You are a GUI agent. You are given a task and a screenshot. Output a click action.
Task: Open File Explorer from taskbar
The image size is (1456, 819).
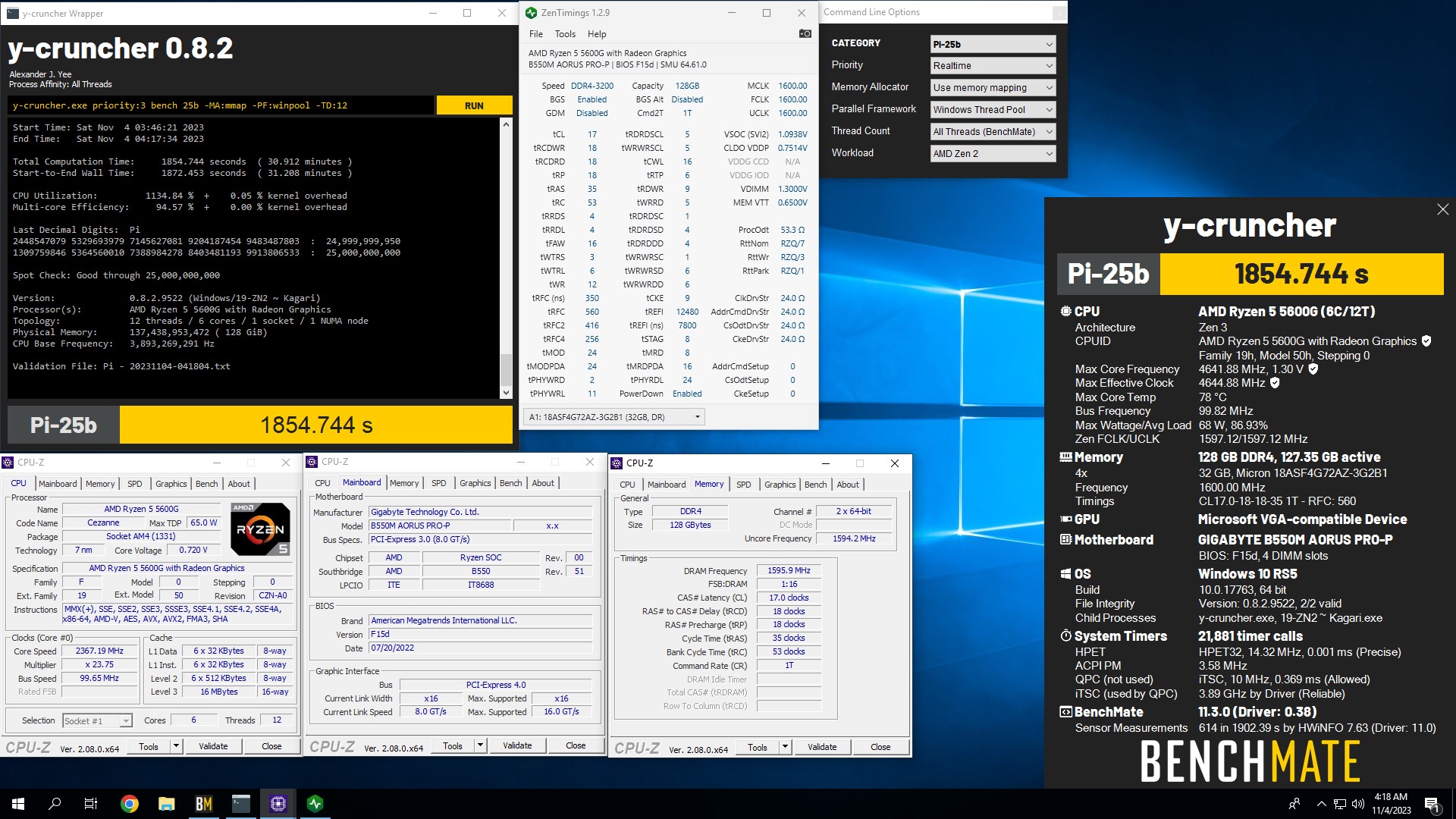pyautogui.click(x=167, y=804)
